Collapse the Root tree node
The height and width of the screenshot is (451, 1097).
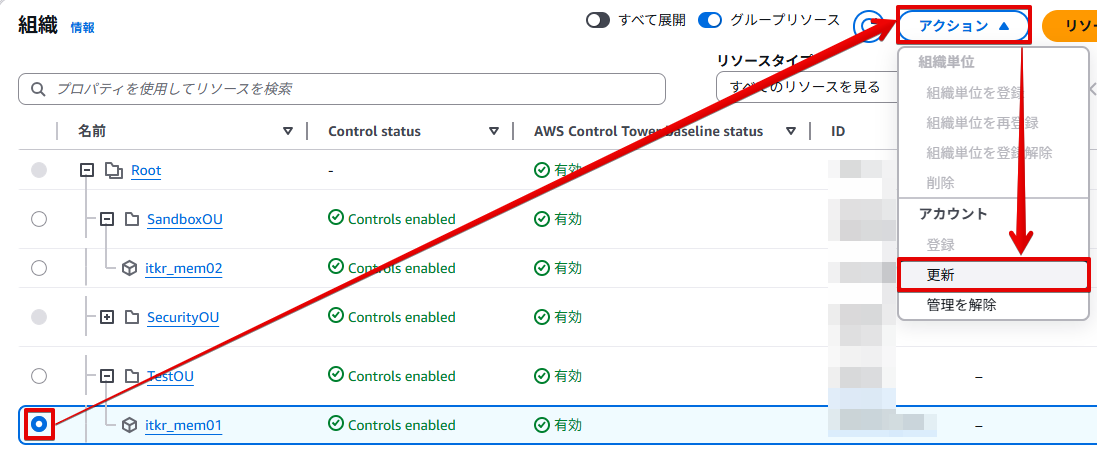coord(87,170)
